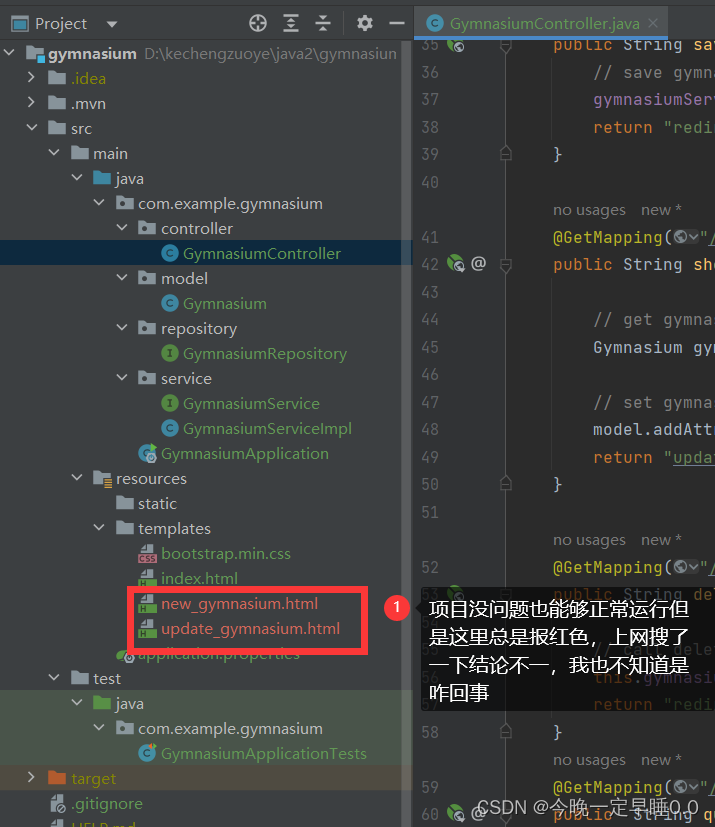The image size is (715, 827).
Task: Click the GymnasiumController class icon
Action: [169, 254]
